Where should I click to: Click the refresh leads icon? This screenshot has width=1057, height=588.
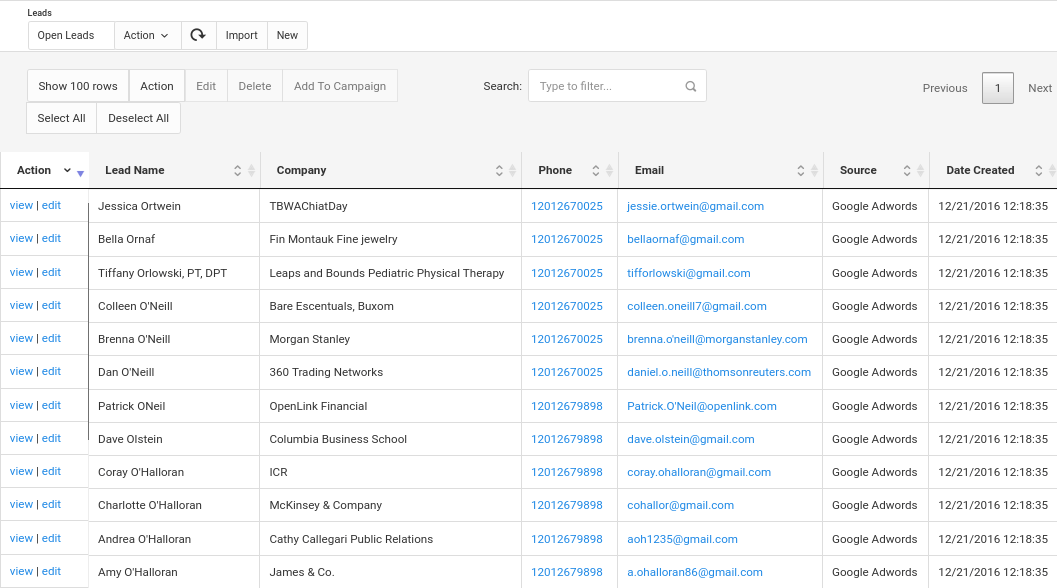(198, 35)
